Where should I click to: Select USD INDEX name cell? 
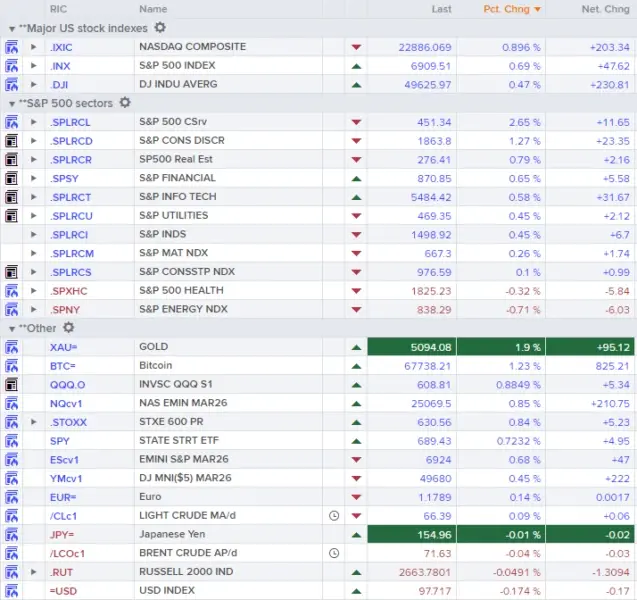[228, 590]
